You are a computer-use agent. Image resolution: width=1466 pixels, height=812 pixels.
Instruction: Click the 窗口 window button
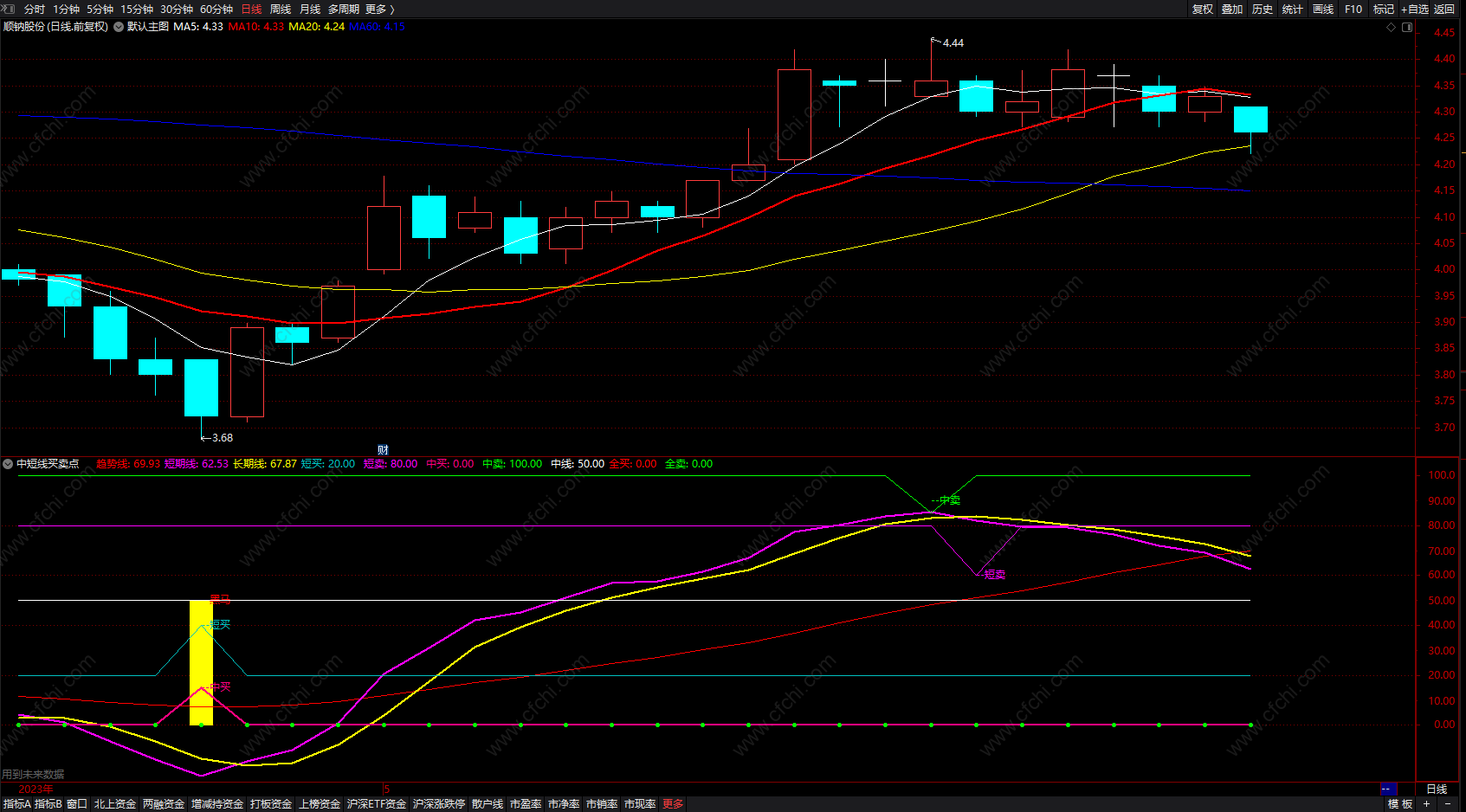(x=77, y=804)
